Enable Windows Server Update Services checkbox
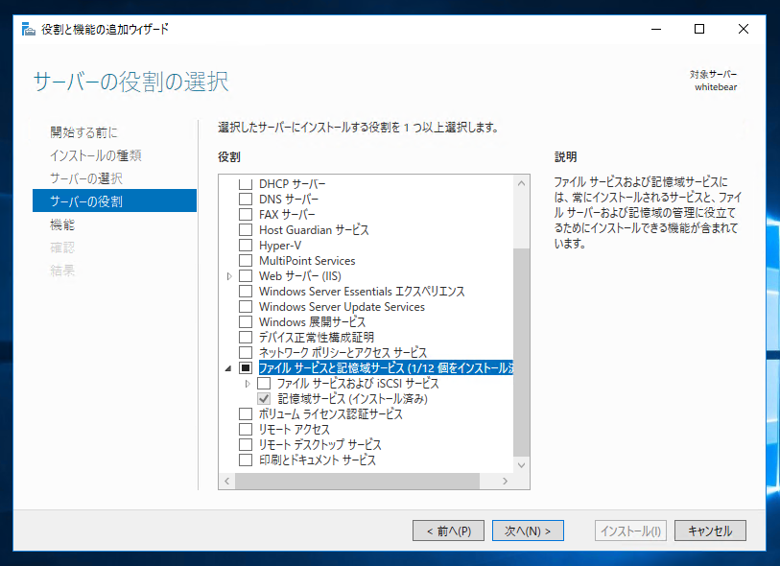 [x=245, y=307]
